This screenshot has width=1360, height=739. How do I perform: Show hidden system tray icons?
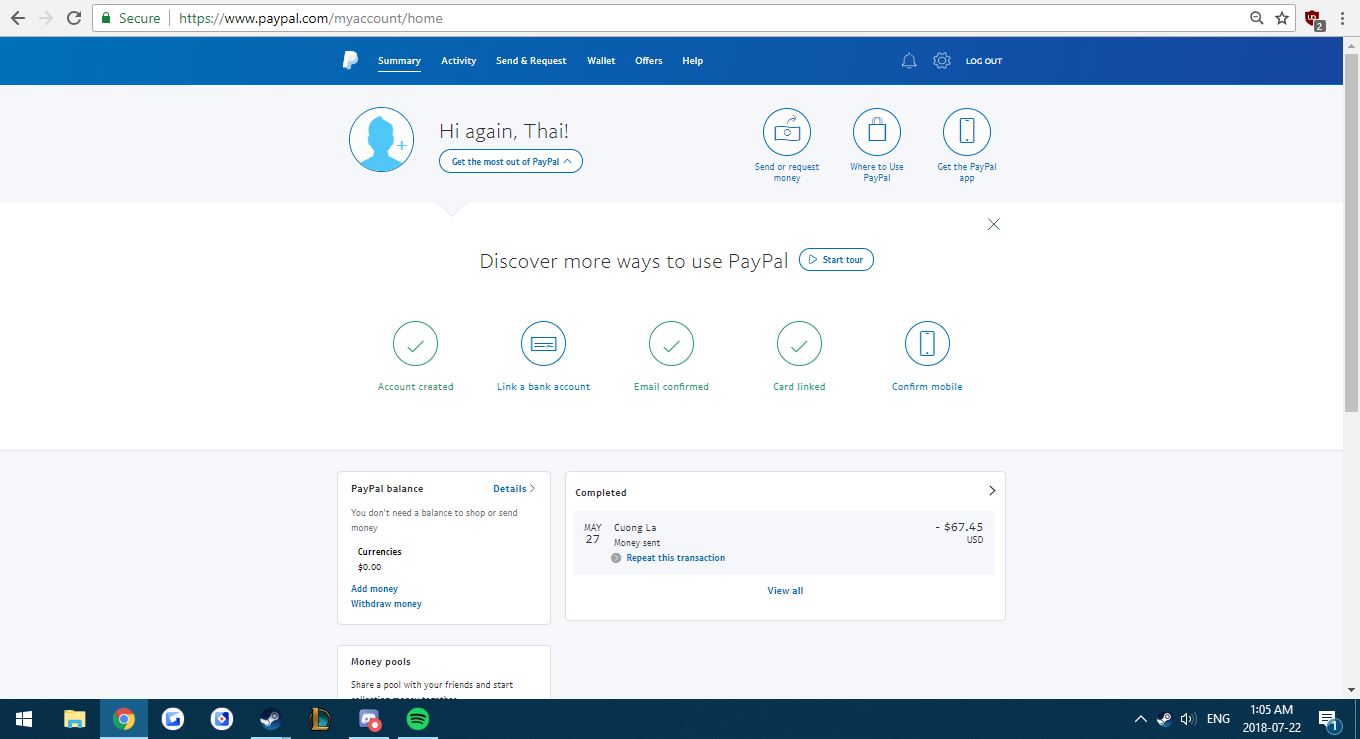pos(1140,719)
